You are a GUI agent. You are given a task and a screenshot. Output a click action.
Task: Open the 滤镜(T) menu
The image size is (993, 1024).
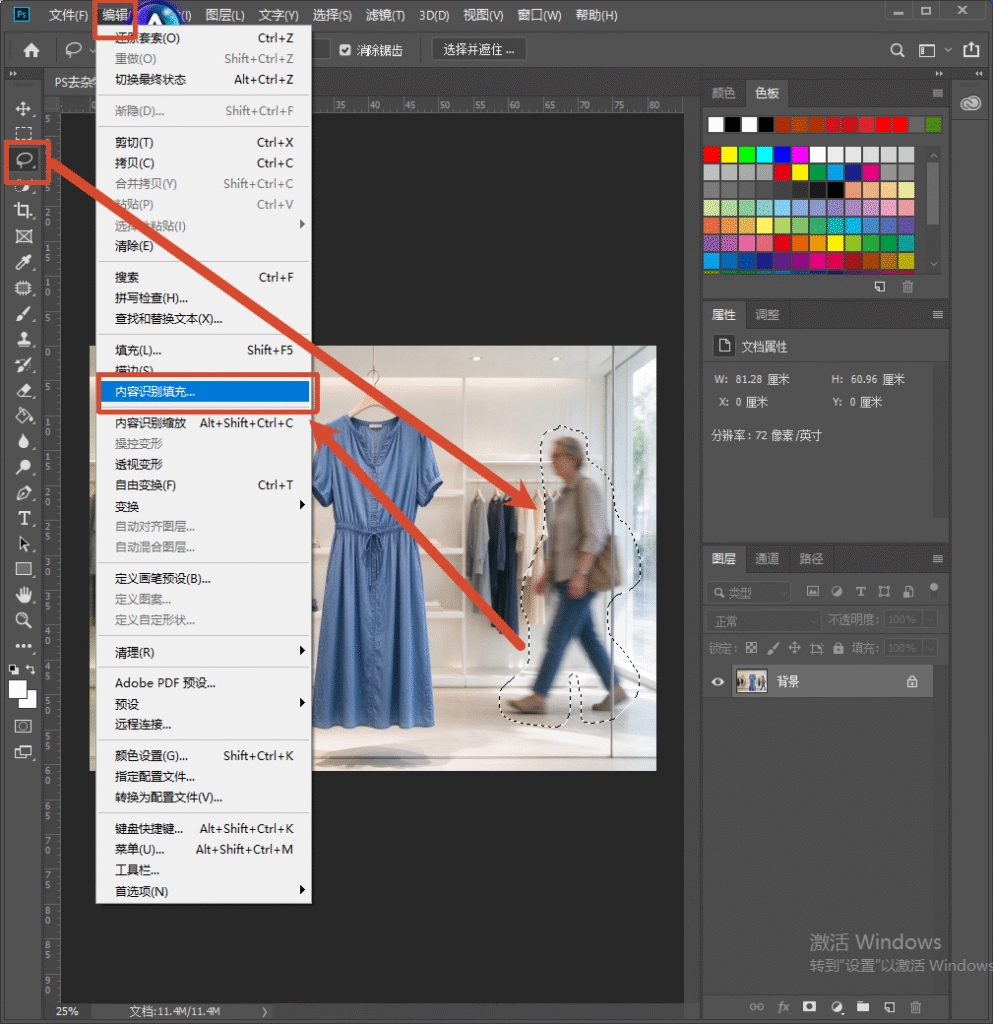[385, 15]
